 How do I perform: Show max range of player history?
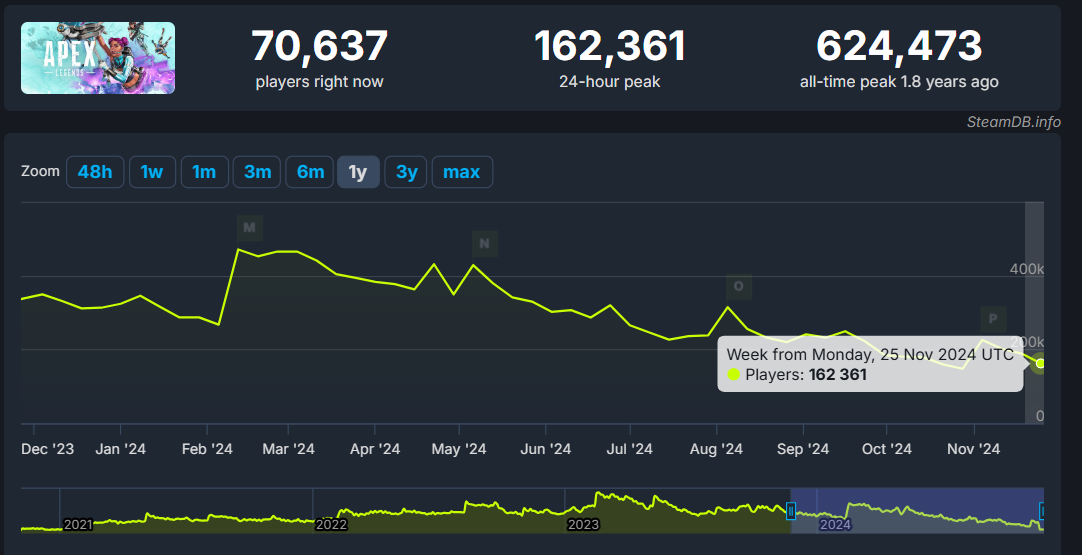click(x=462, y=172)
